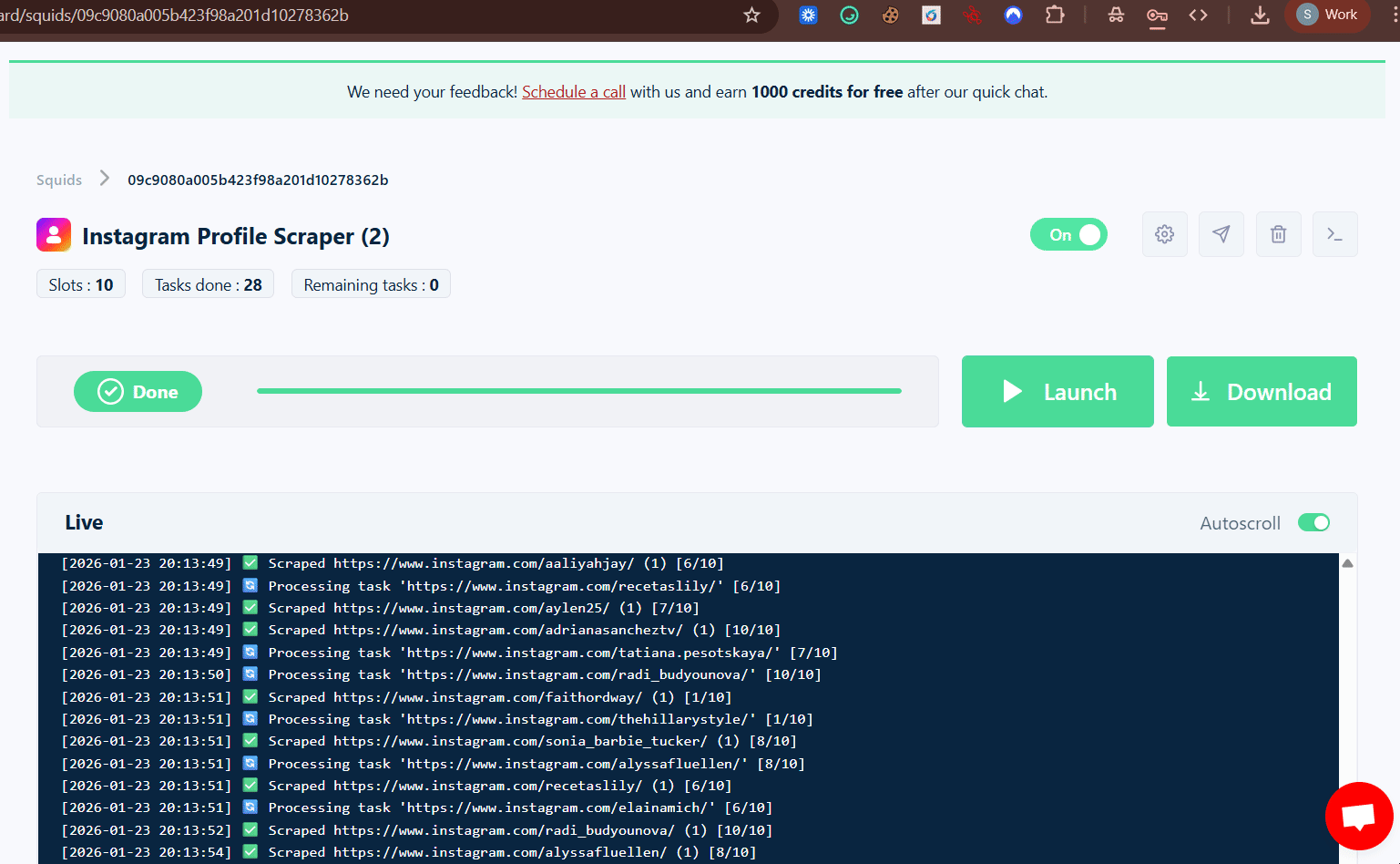
Task: Open the live chat bubble icon
Action: point(1359,816)
